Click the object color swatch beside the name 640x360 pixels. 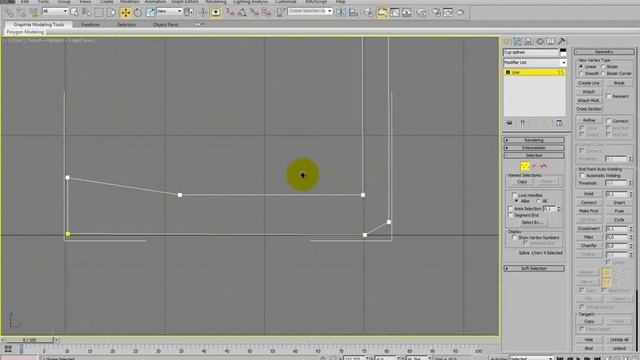point(563,52)
